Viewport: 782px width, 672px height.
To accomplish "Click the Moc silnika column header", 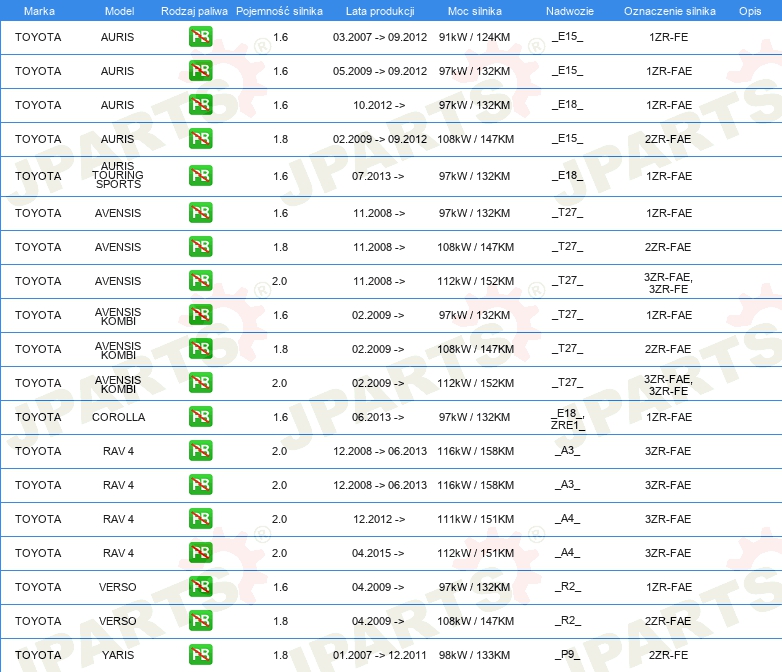I will [475, 11].
